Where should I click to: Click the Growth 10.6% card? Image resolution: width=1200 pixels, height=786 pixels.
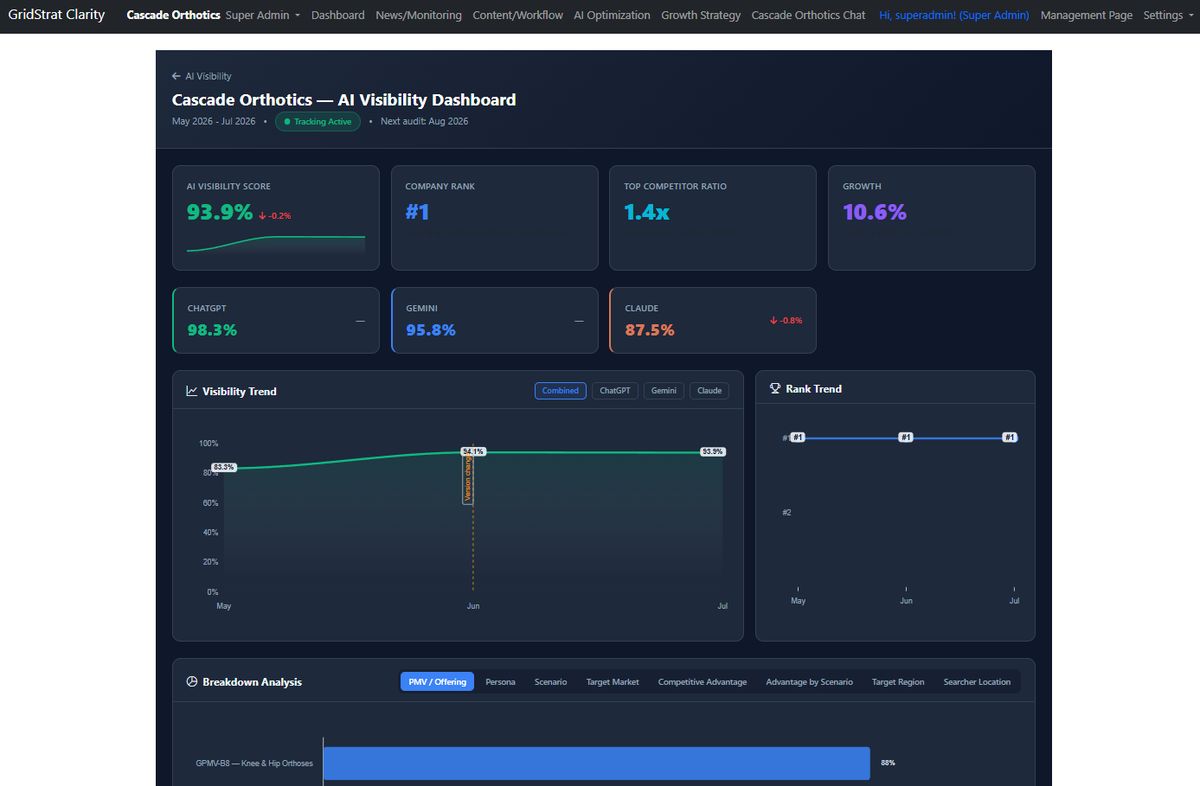932,218
